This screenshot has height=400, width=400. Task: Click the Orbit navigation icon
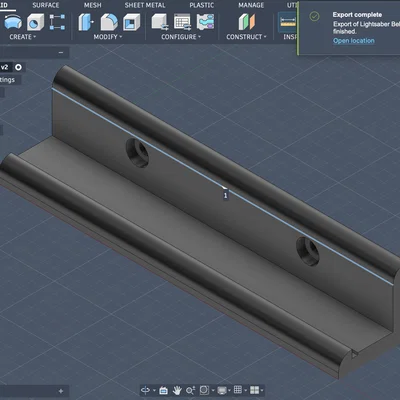pos(145,390)
